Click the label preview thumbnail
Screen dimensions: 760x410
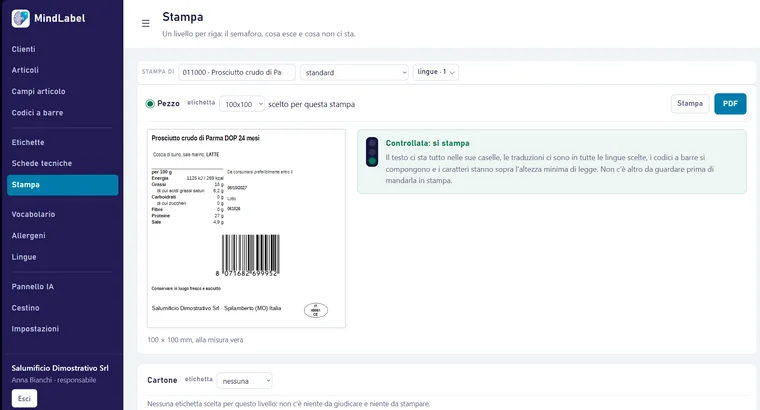coord(246,228)
